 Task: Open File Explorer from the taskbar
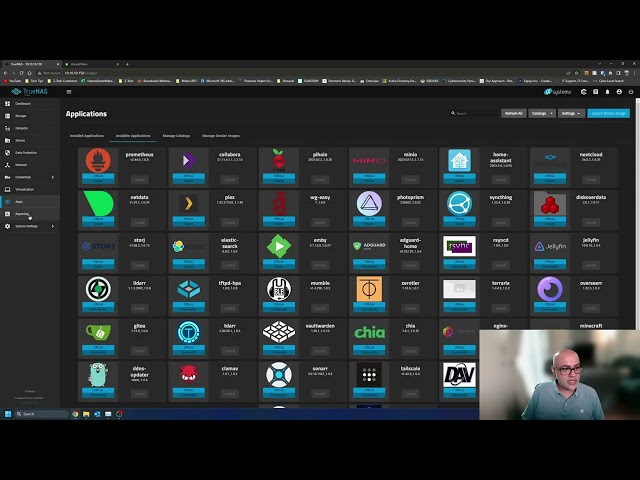coord(86,414)
